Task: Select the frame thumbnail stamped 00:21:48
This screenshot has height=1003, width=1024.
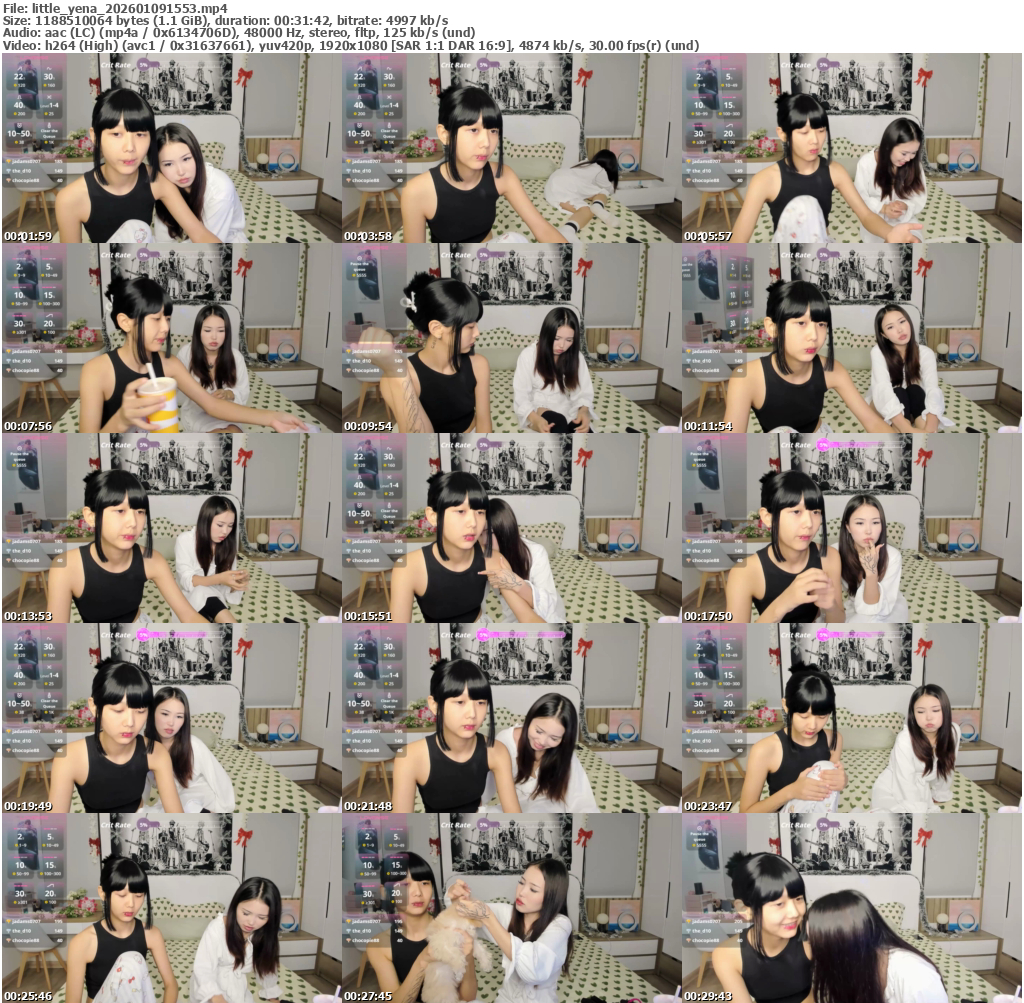Action: (511, 718)
